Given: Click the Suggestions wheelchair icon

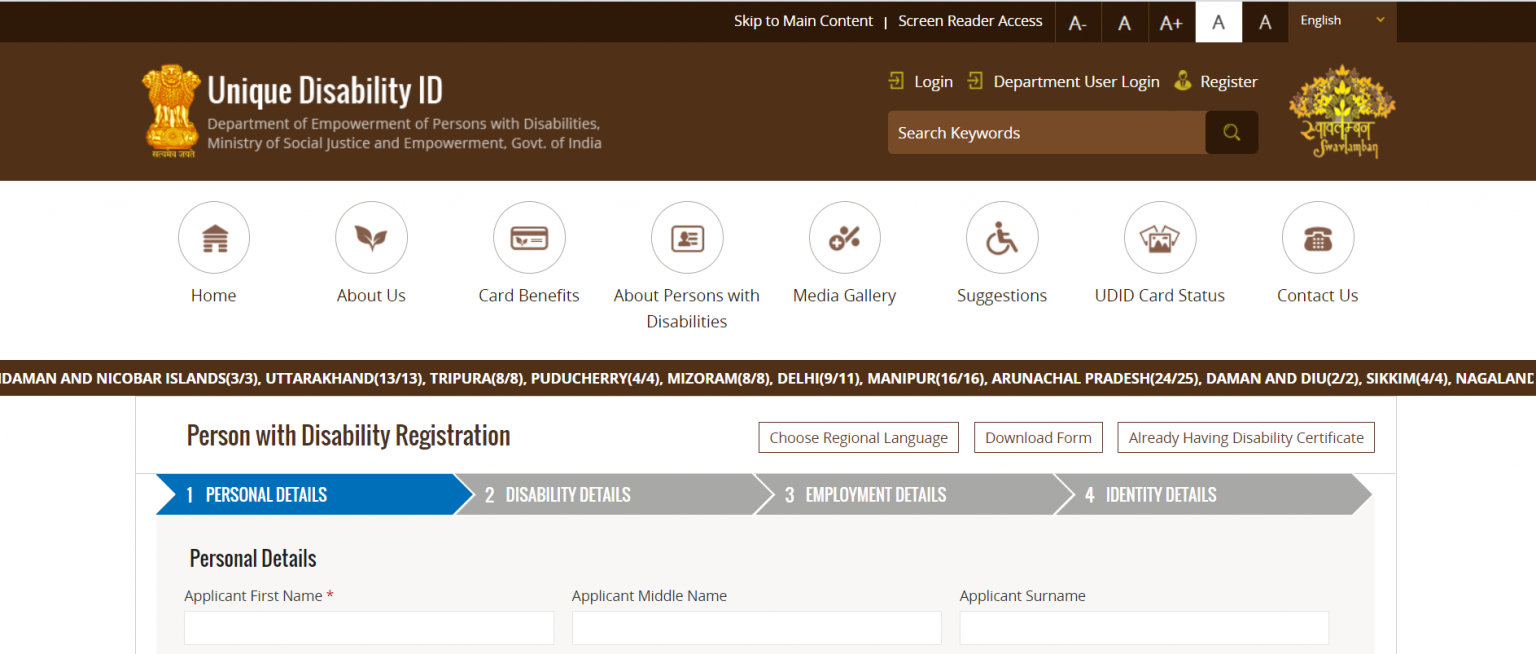Looking at the screenshot, I should point(1001,238).
